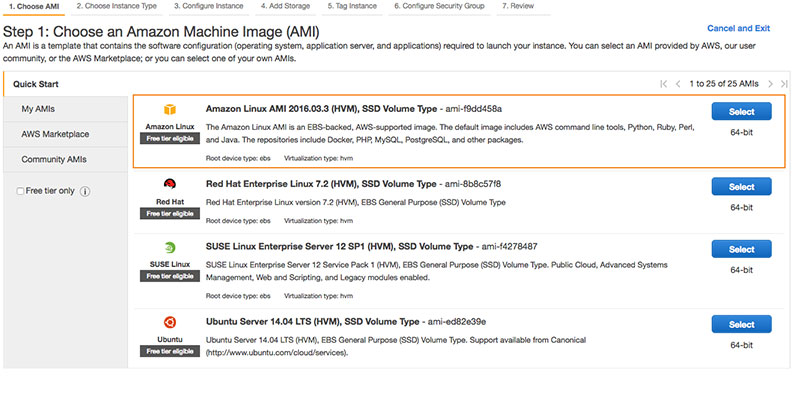Click the Amazon Linux orange box icon
Image resolution: width=800 pixels, height=401 pixels.
[167, 110]
